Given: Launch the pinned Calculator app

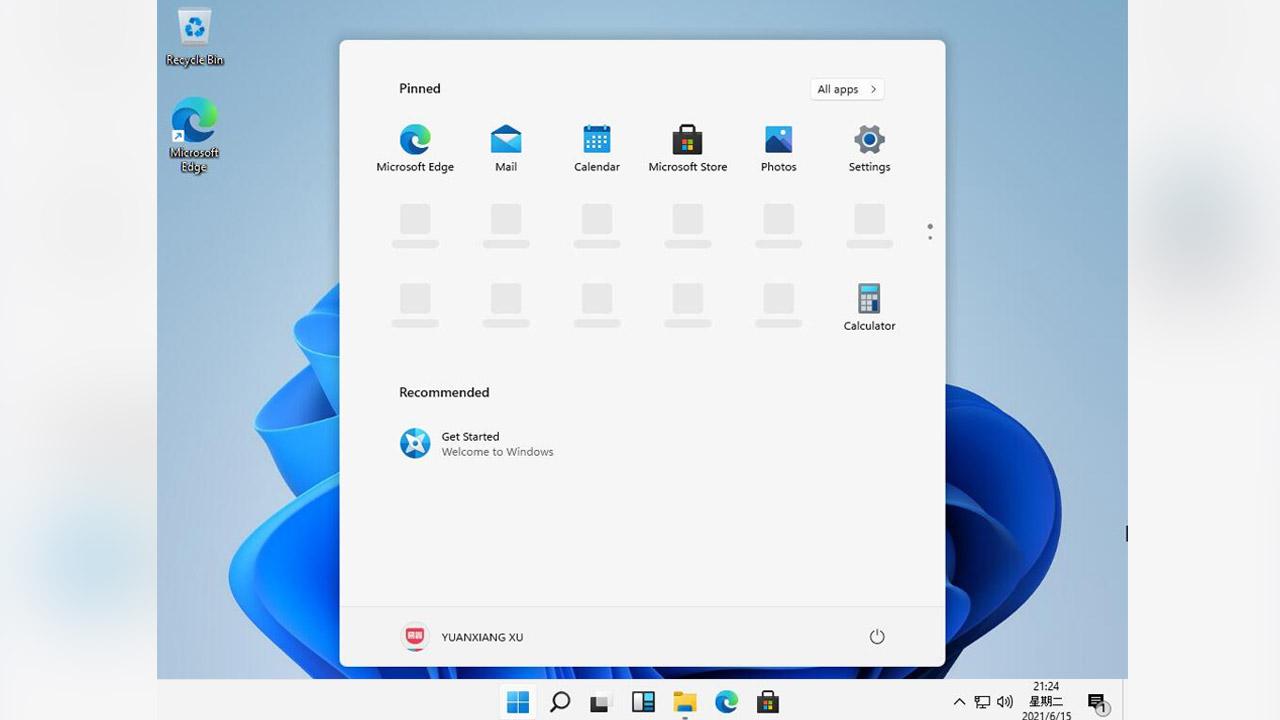Looking at the screenshot, I should point(869,307).
